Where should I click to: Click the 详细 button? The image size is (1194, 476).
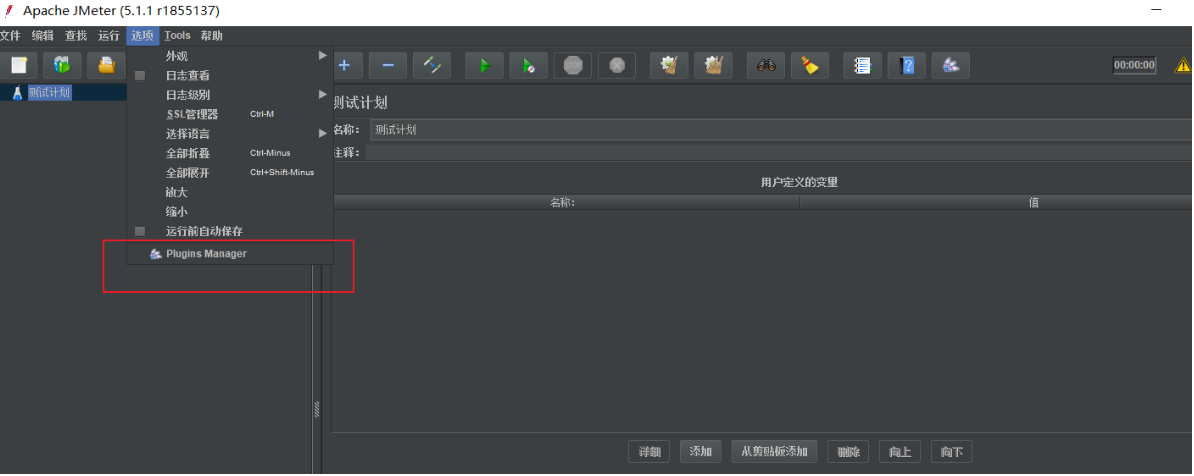point(649,452)
